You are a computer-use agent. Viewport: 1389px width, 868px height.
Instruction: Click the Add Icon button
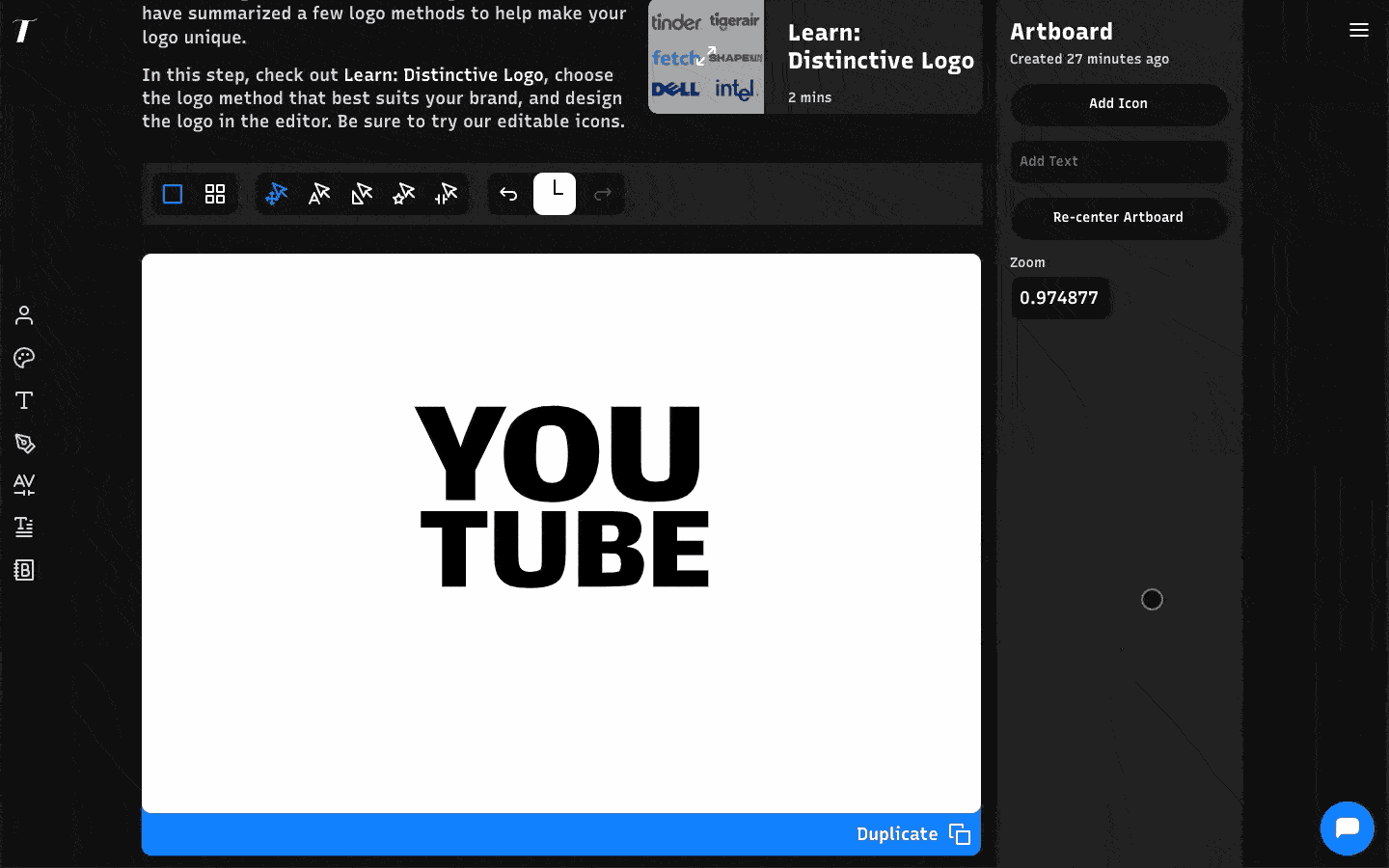(x=1119, y=104)
